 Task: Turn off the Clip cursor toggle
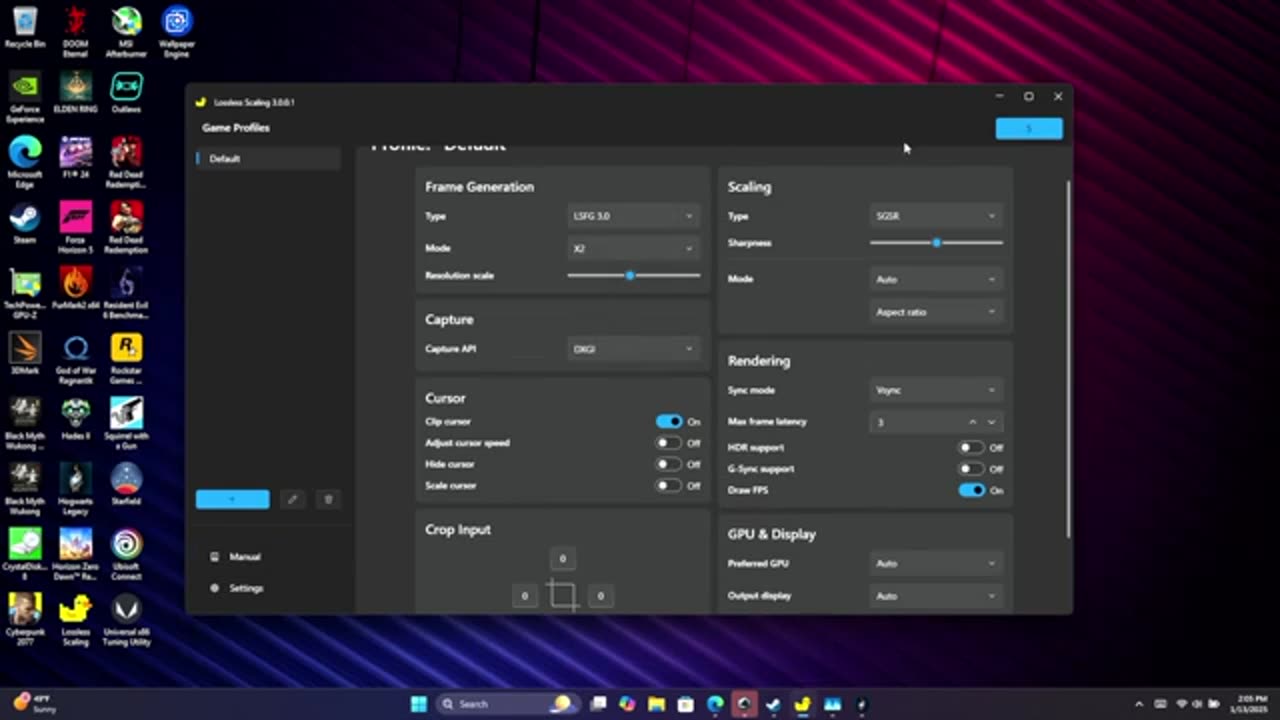pyautogui.click(x=669, y=422)
